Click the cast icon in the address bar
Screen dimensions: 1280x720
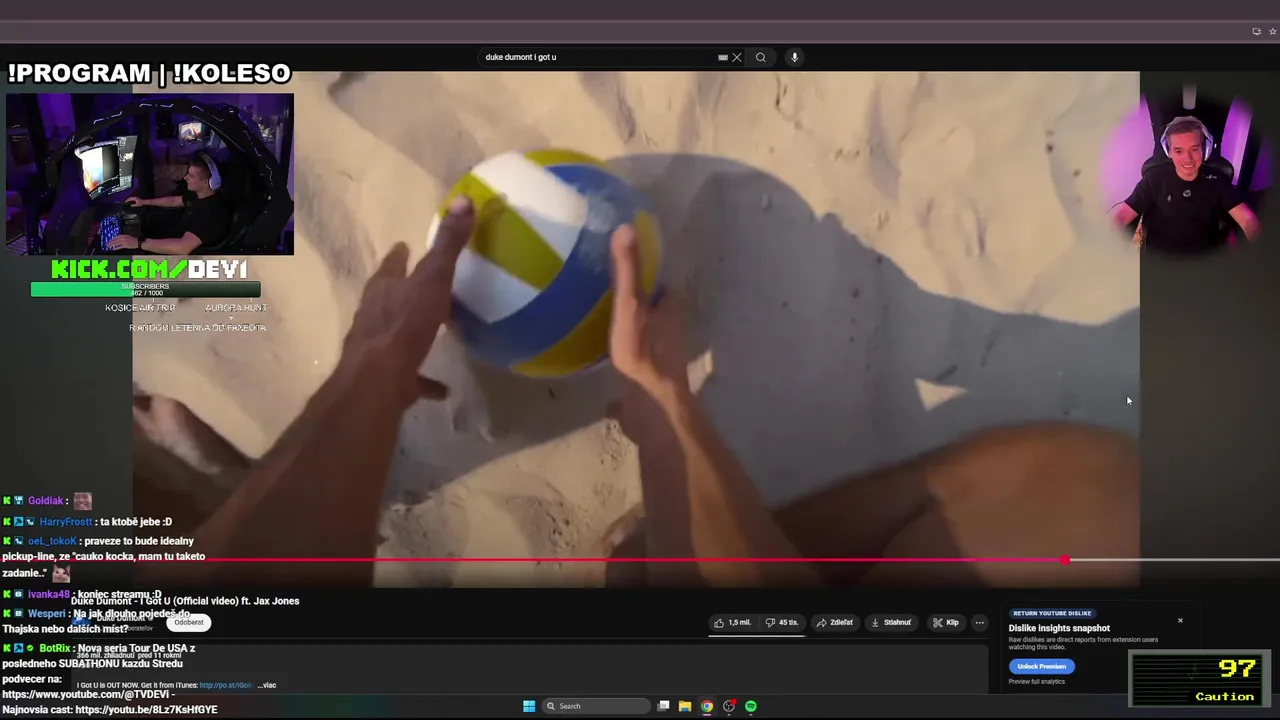1257,31
